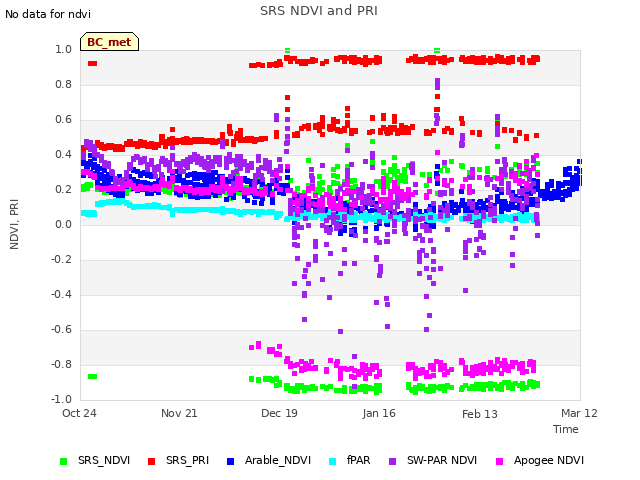Click the 0.2 y-axis tick label
The width and height of the screenshot is (640, 480).
pos(63,189)
